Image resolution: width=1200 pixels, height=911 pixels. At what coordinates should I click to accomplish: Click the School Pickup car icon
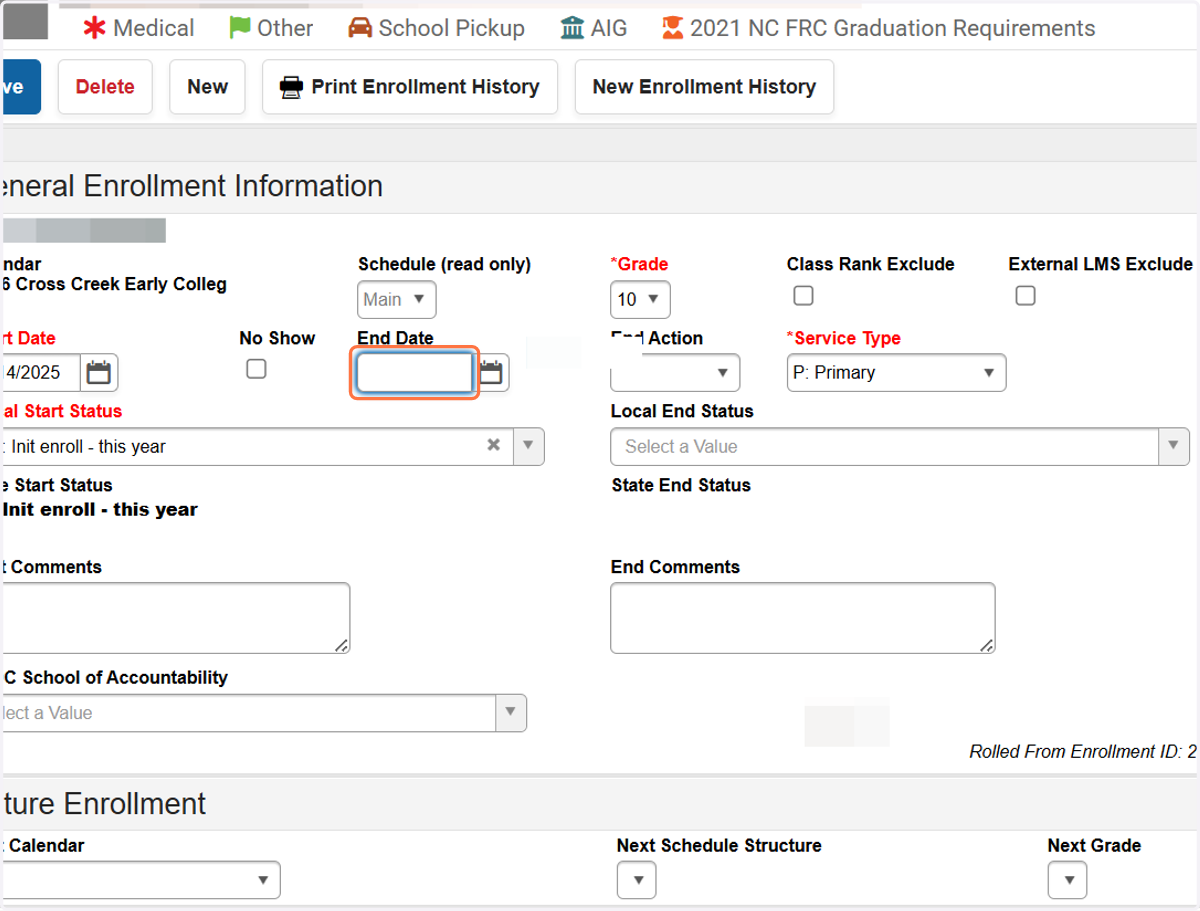point(360,28)
